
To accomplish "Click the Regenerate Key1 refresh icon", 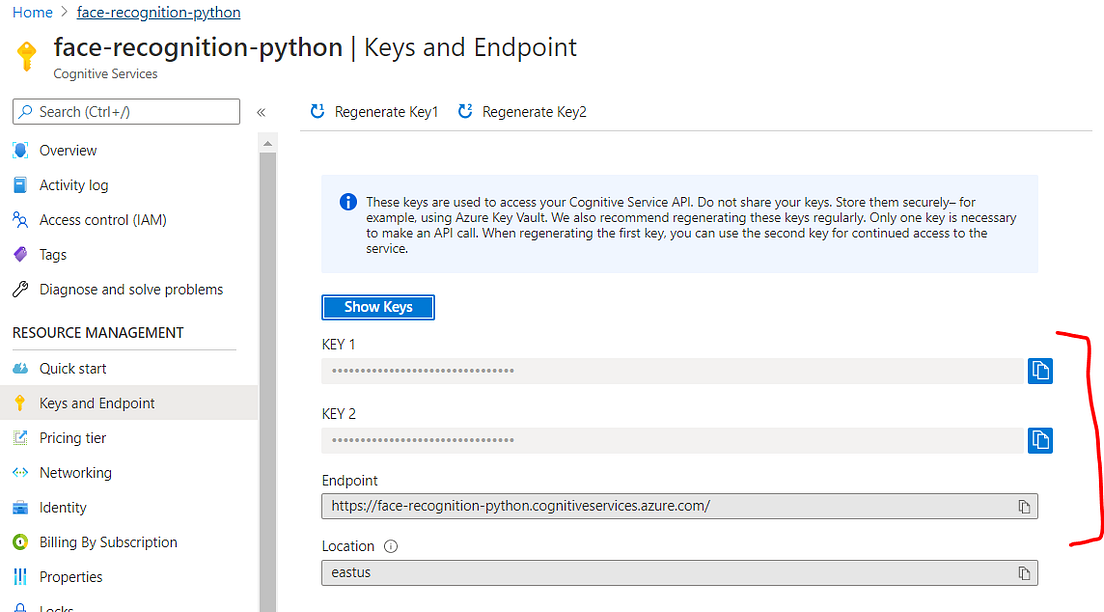I will (318, 112).
